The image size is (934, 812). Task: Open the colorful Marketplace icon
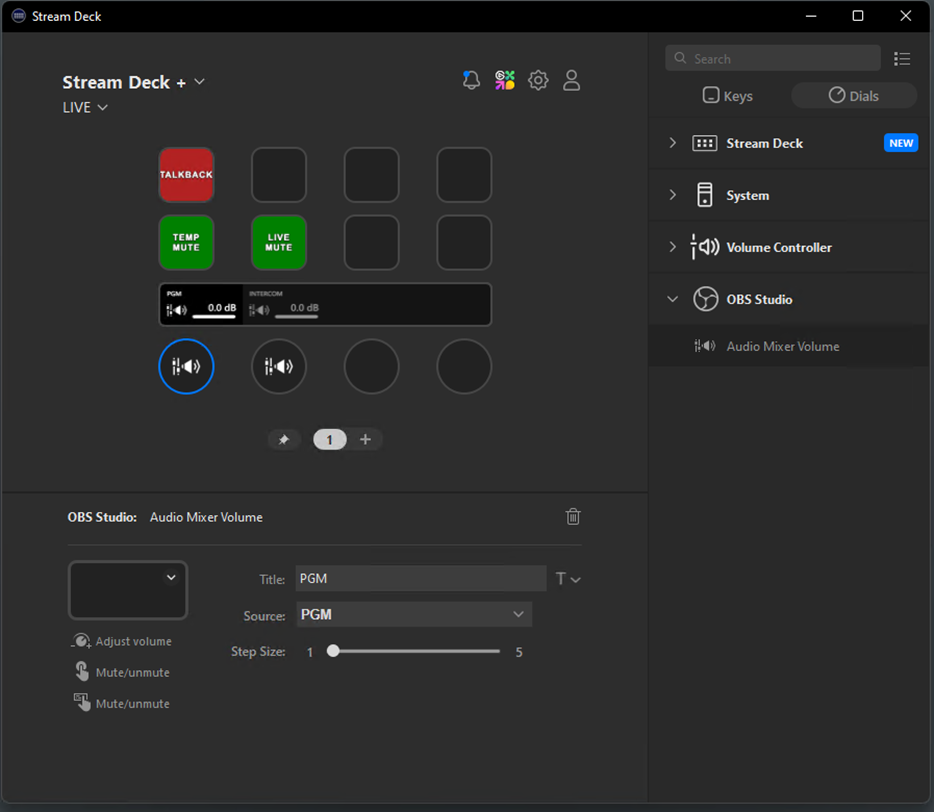click(505, 81)
